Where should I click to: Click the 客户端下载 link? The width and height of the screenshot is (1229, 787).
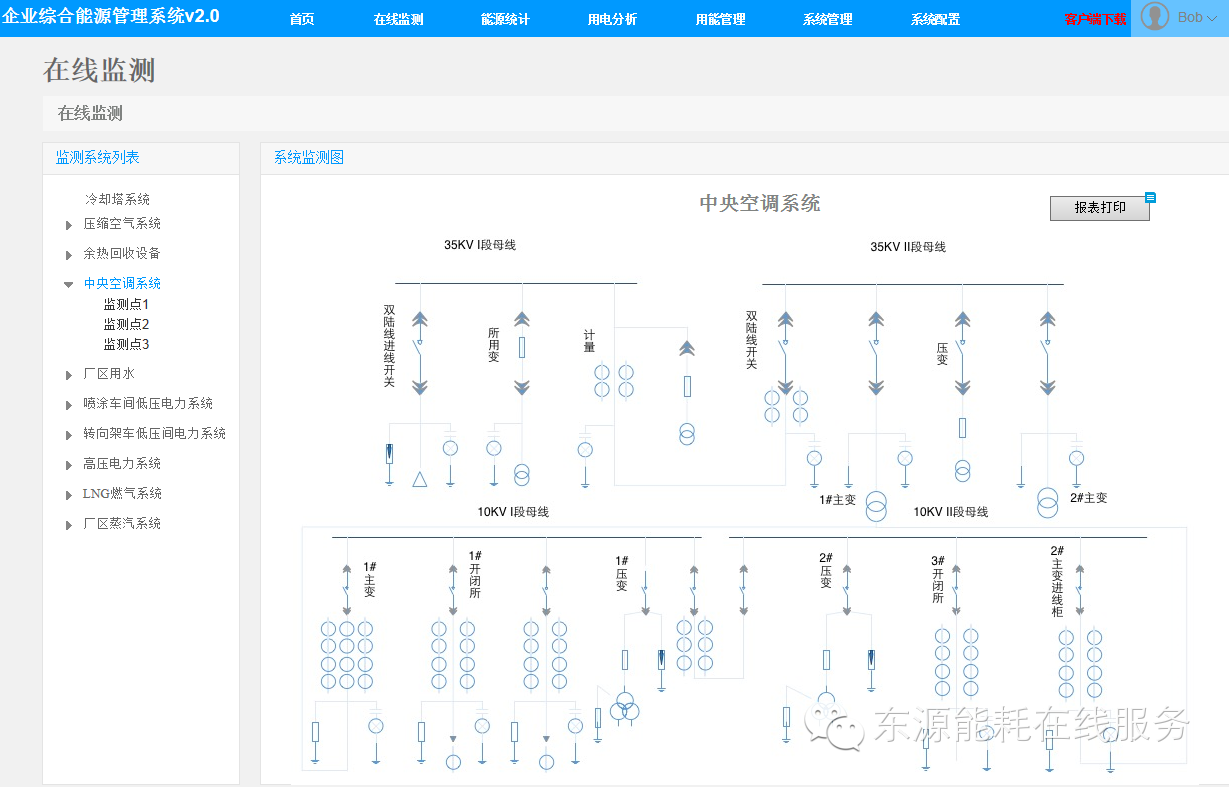1095,19
